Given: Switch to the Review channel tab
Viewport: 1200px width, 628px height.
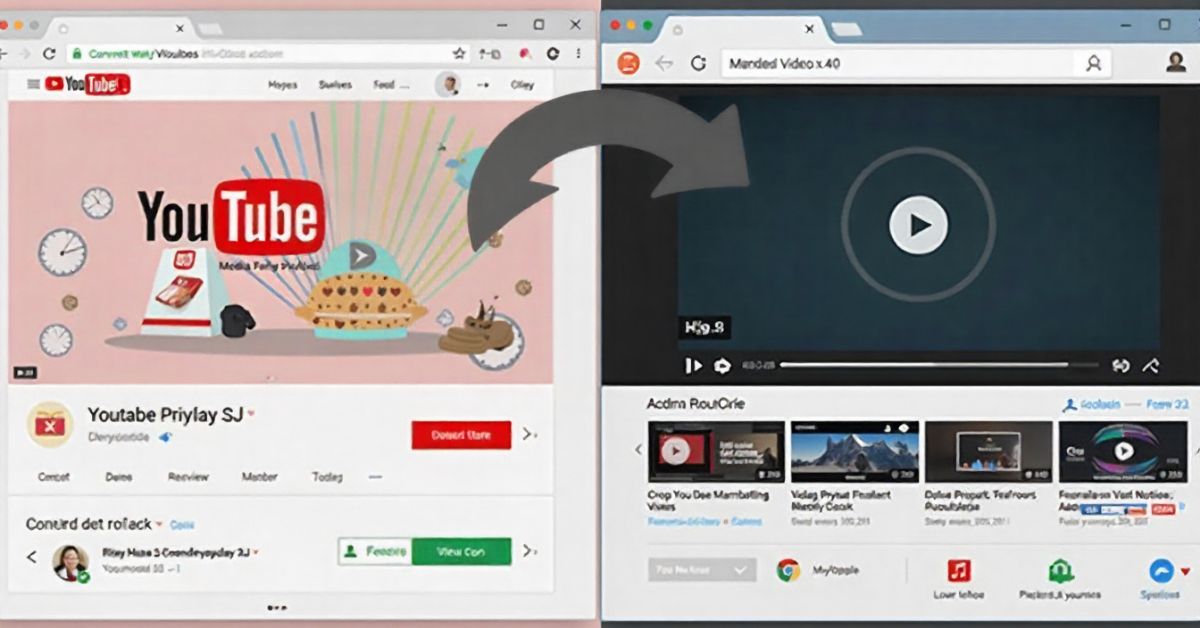Looking at the screenshot, I should [187, 476].
